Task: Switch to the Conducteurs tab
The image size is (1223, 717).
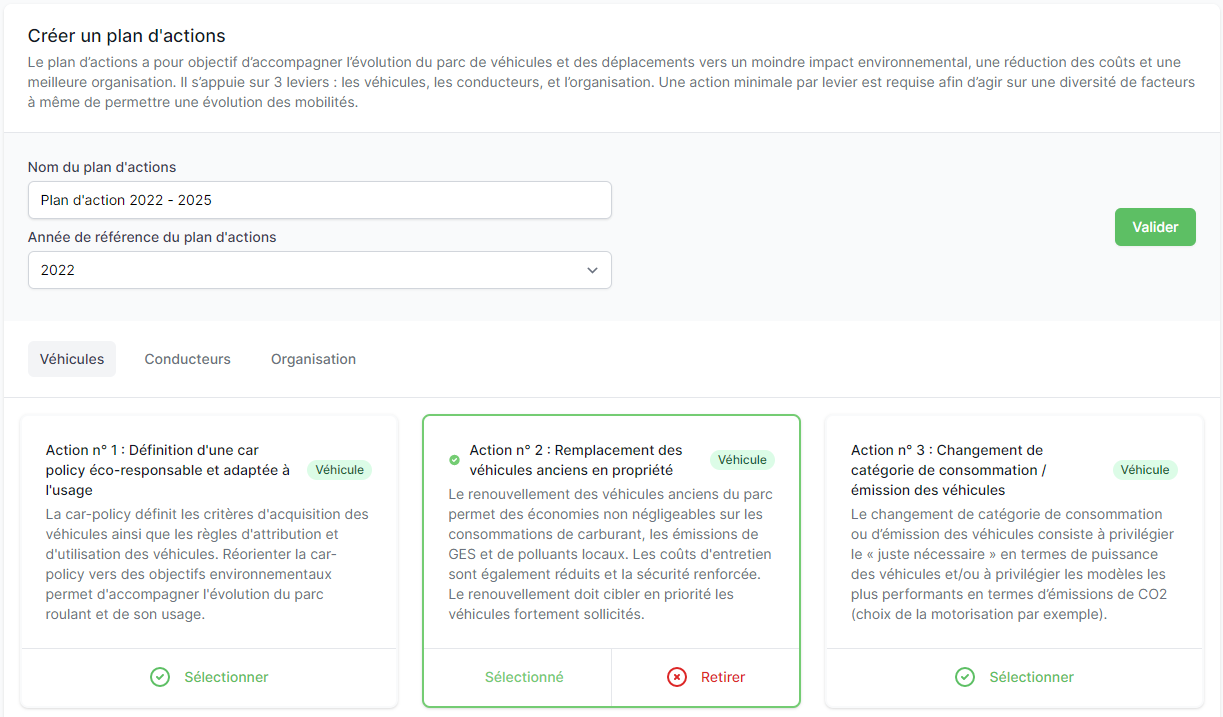Action: pos(187,359)
